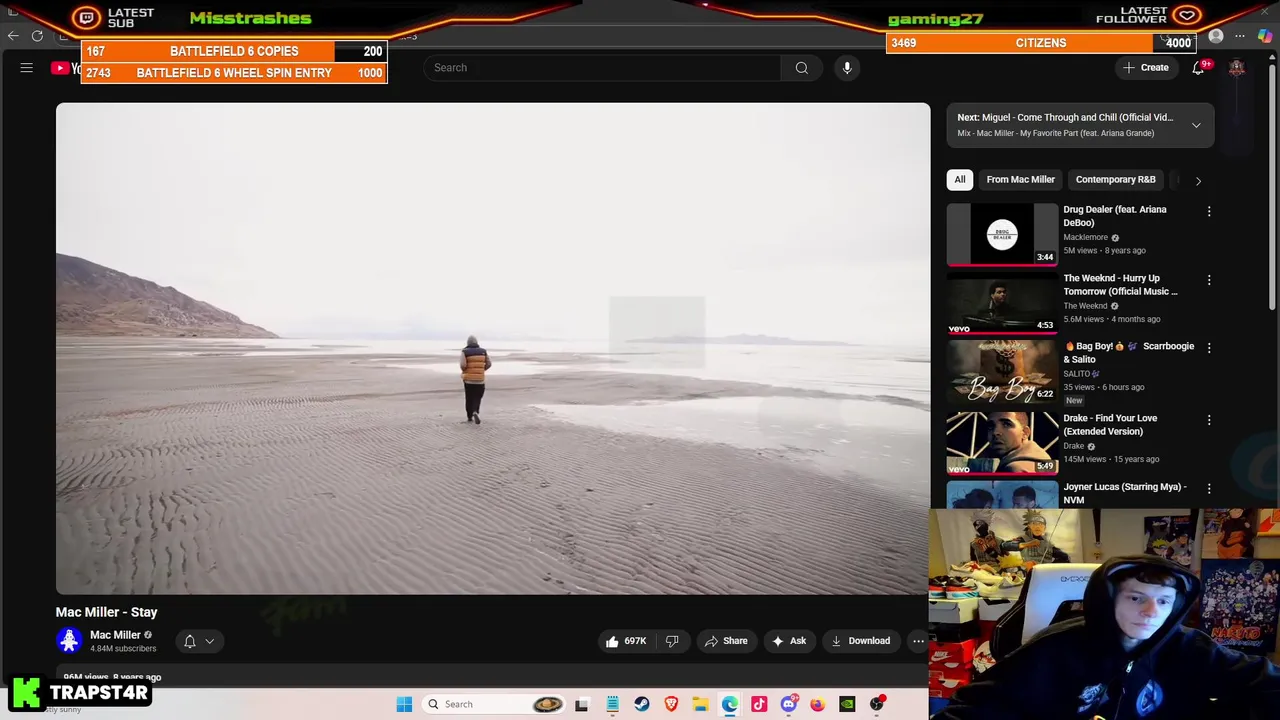
Task: Reload the page with the refresh icon
Action: 37,36
